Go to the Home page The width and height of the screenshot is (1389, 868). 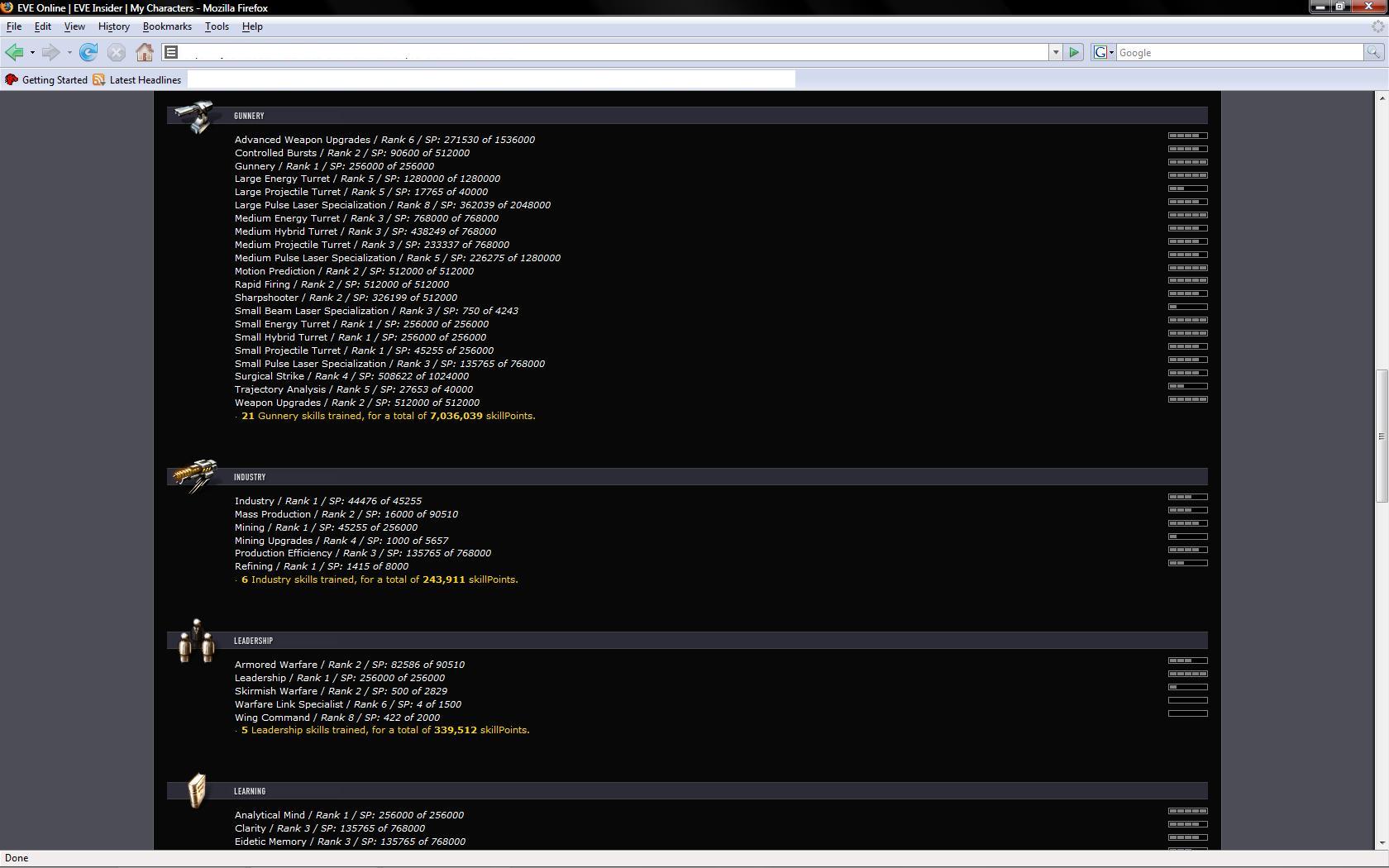pyautogui.click(x=145, y=53)
